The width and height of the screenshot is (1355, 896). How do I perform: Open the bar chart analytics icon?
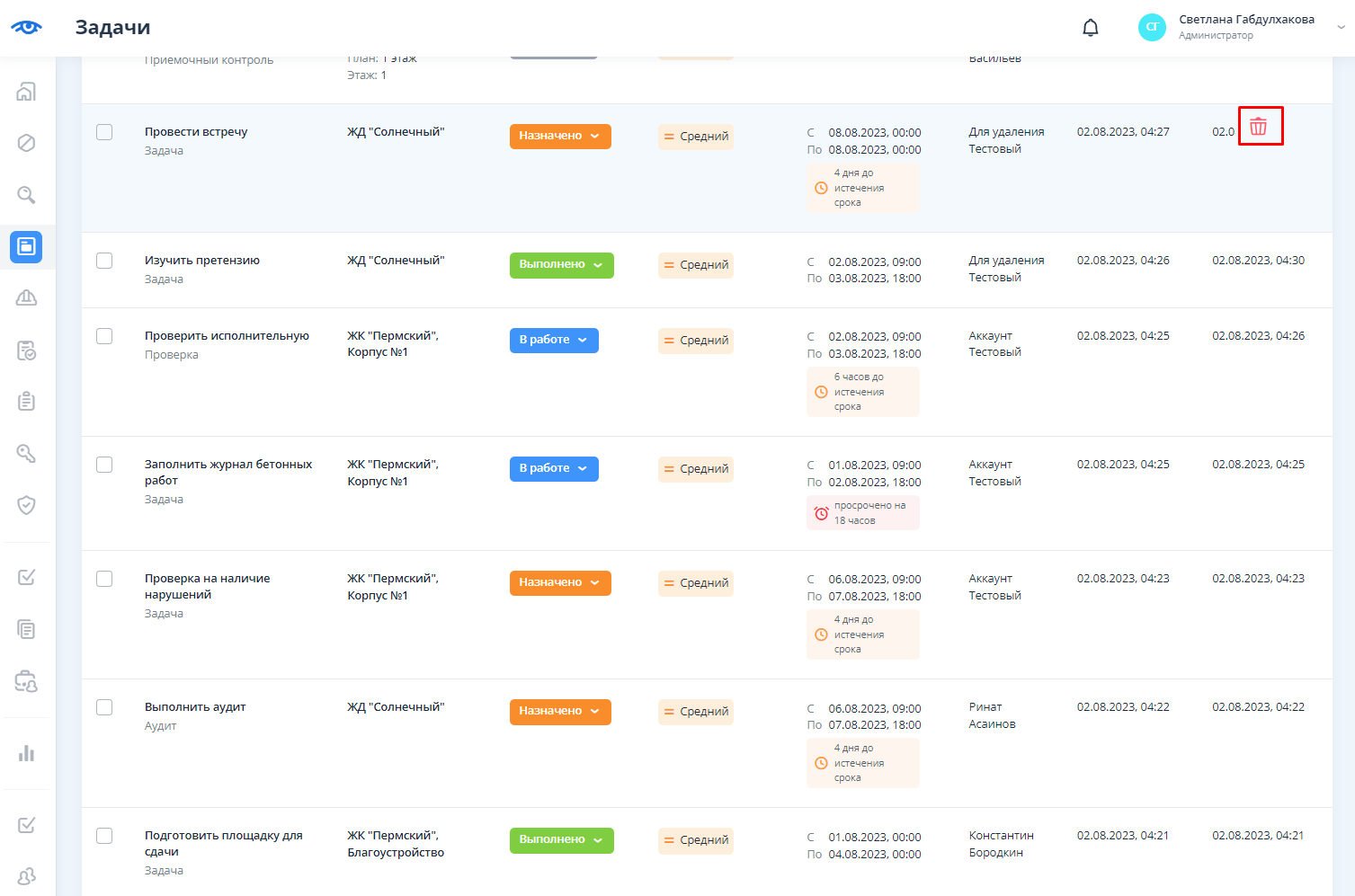tap(27, 753)
